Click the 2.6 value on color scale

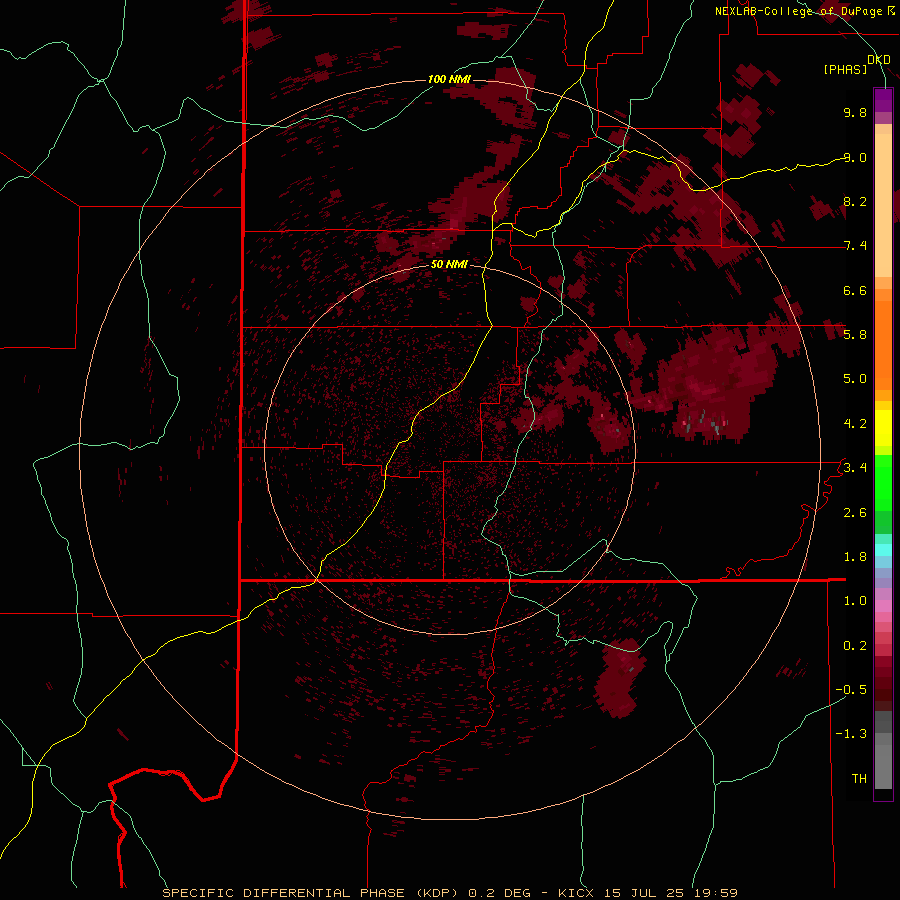coord(855,513)
